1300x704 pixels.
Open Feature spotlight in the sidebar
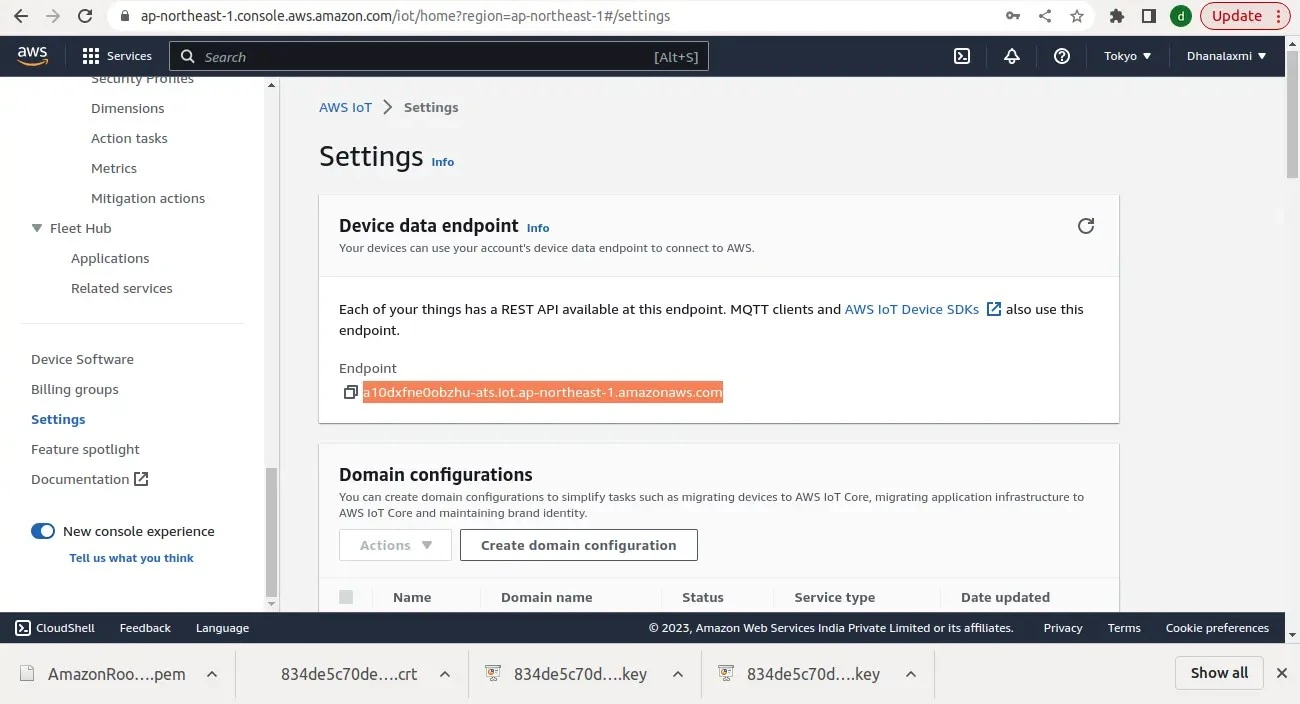pos(85,449)
